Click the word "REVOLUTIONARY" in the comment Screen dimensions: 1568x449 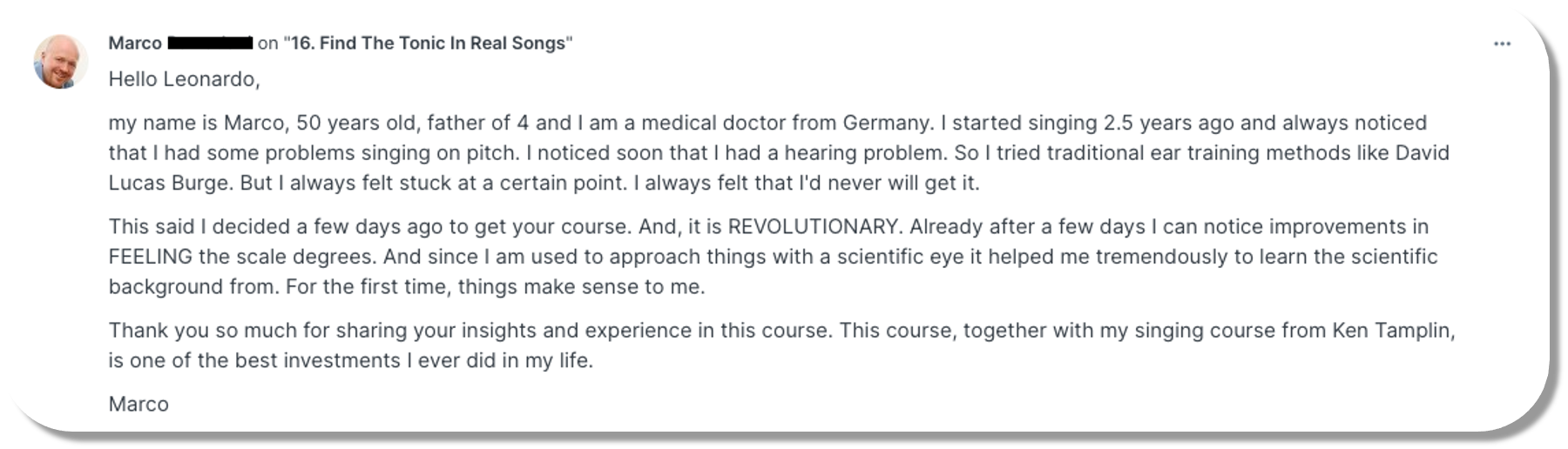(x=813, y=227)
